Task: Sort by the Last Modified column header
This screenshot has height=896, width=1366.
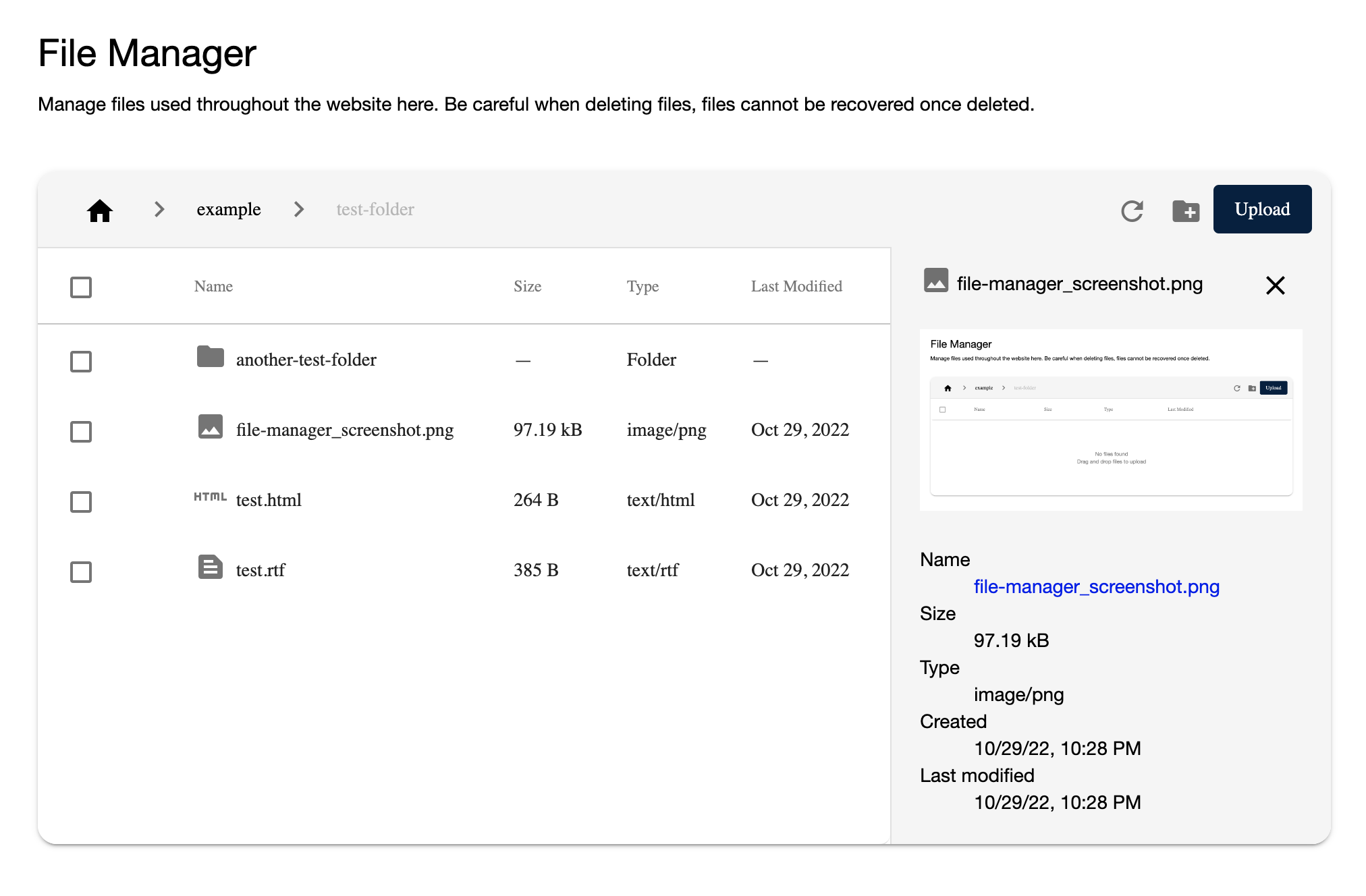Action: 796,286
